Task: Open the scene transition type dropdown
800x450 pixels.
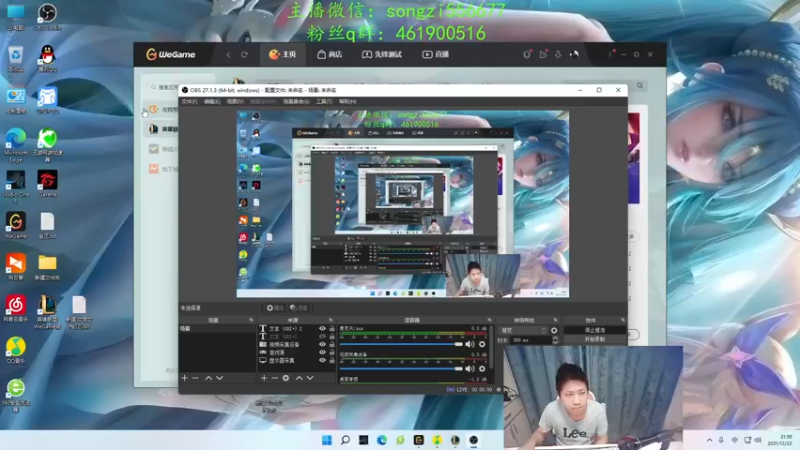Action: pyautogui.click(x=522, y=331)
